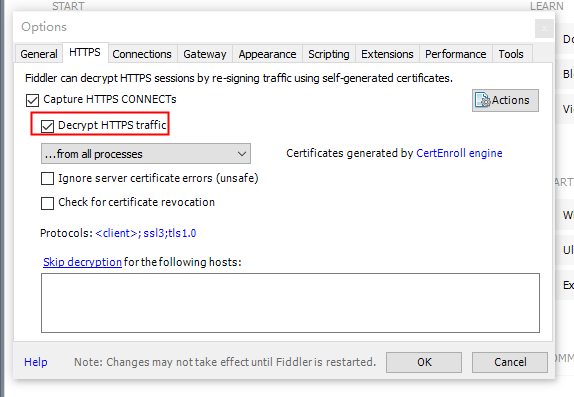
Task: Open the Appearance tab
Action: 268,54
